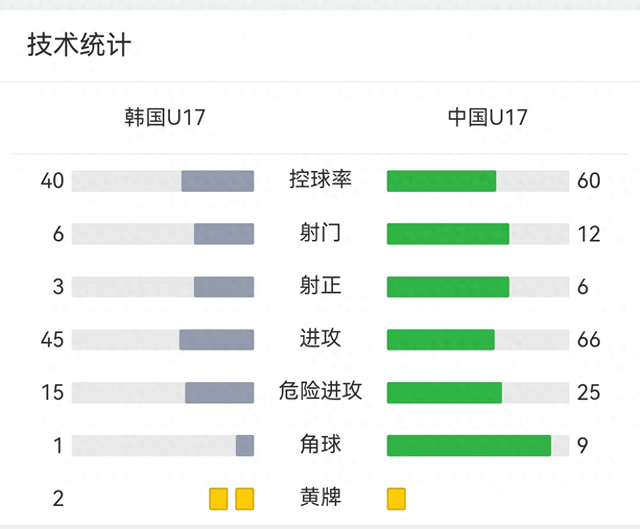Click China U17's yellow card icon

(x=396, y=499)
